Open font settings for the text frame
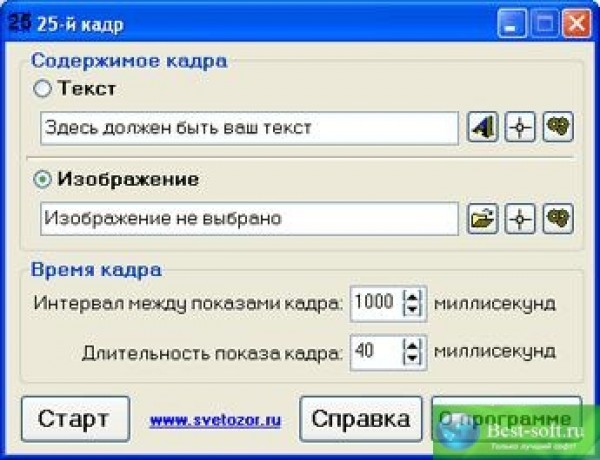 pyautogui.click(x=483, y=127)
